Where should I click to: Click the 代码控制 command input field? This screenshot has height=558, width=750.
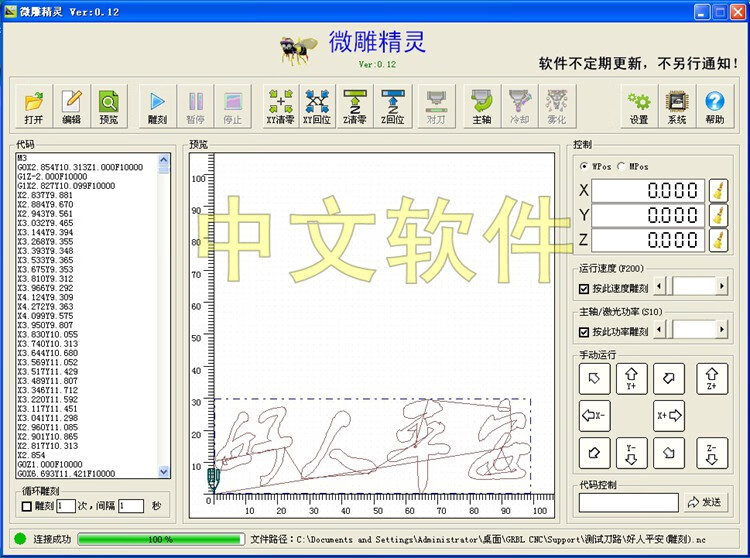(x=629, y=503)
